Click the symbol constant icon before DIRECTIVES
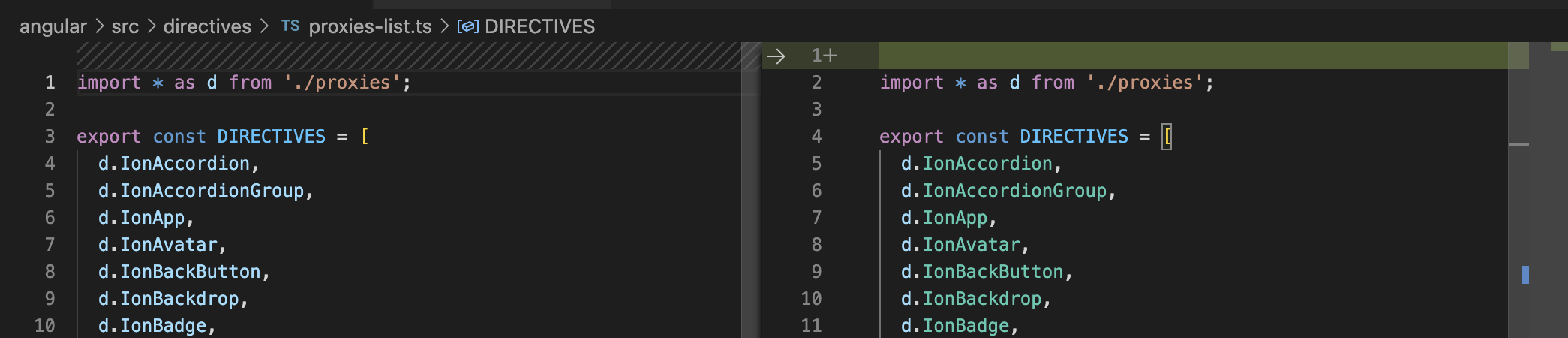Viewport: 1568px width, 338px height. (x=468, y=26)
